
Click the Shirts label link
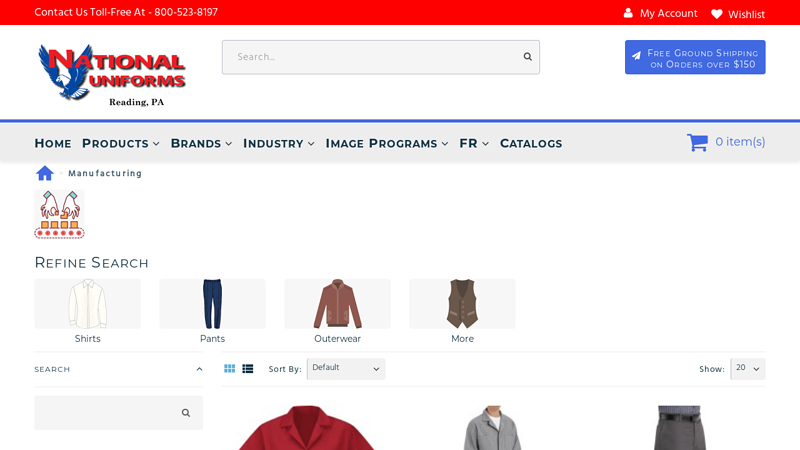[x=87, y=338]
